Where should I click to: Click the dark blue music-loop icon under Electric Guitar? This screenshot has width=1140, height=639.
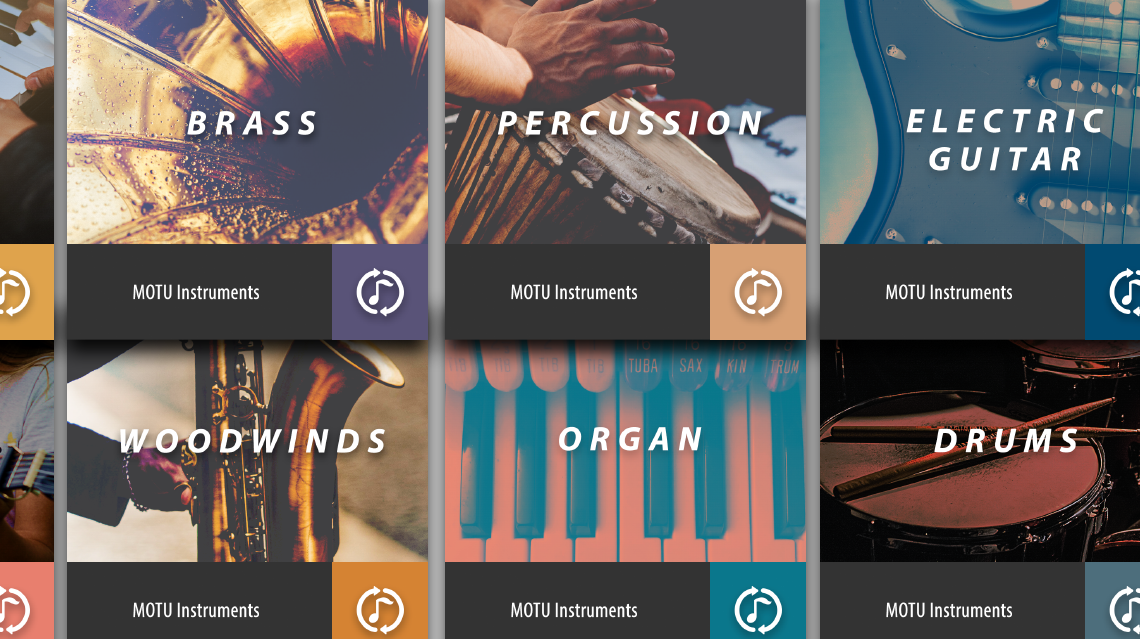pyautogui.click(x=1112, y=292)
